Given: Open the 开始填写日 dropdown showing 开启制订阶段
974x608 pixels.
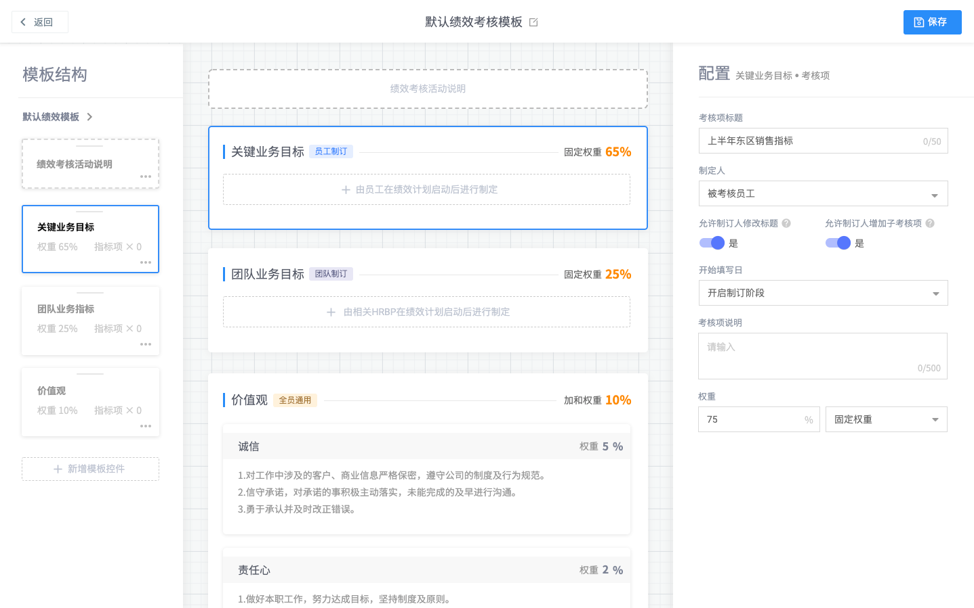Looking at the screenshot, I should (x=822, y=293).
